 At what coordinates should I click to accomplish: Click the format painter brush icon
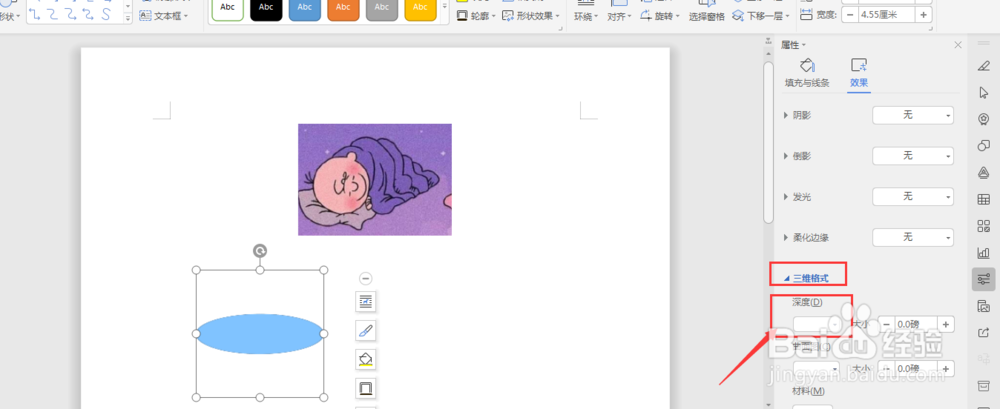click(x=365, y=331)
